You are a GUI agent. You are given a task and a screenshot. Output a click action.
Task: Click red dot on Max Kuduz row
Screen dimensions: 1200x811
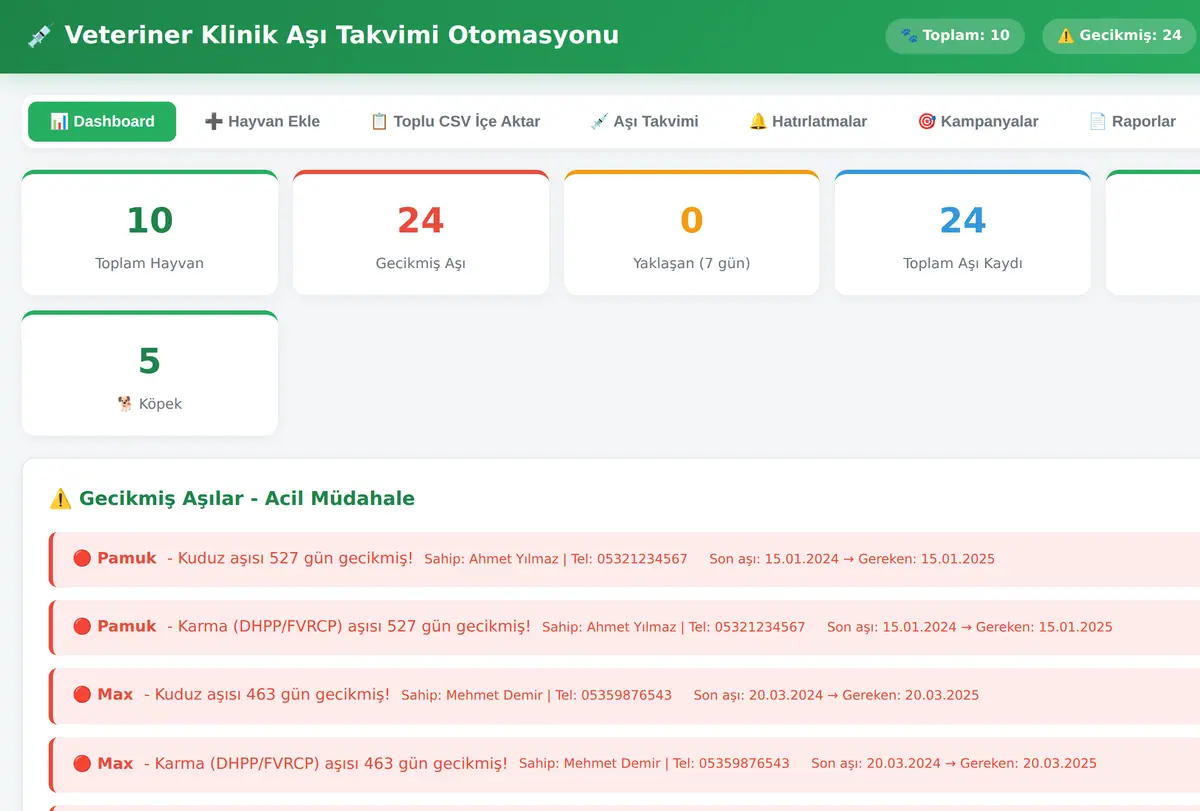(x=82, y=694)
